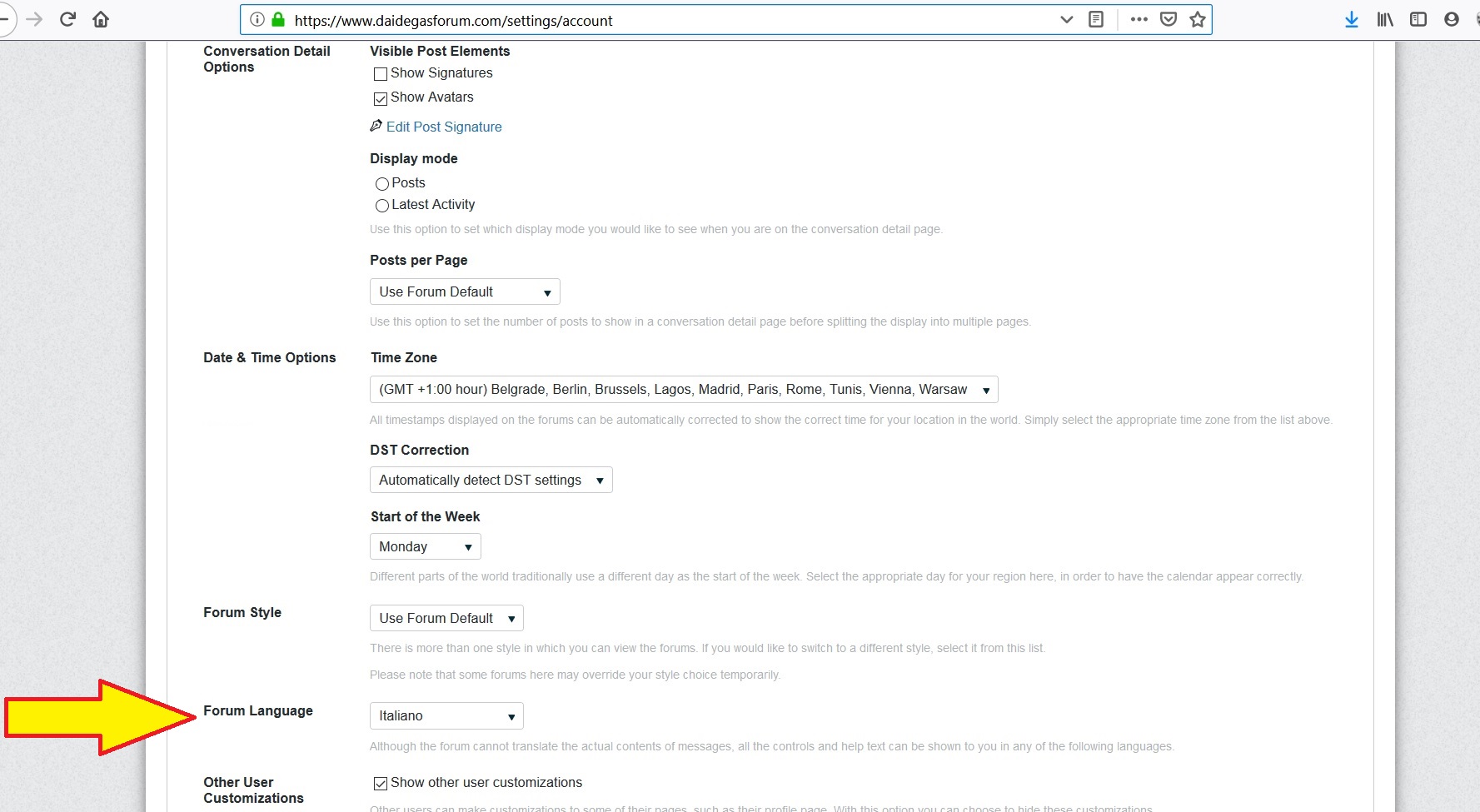Screen dimensions: 1480x812
Task: Open the Time Zone dropdown
Action: 683,390
